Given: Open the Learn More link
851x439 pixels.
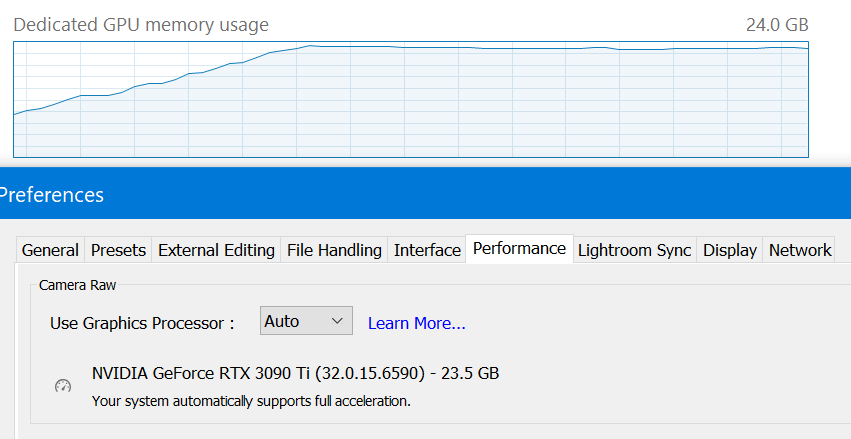Looking at the screenshot, I should pos(416,323).
